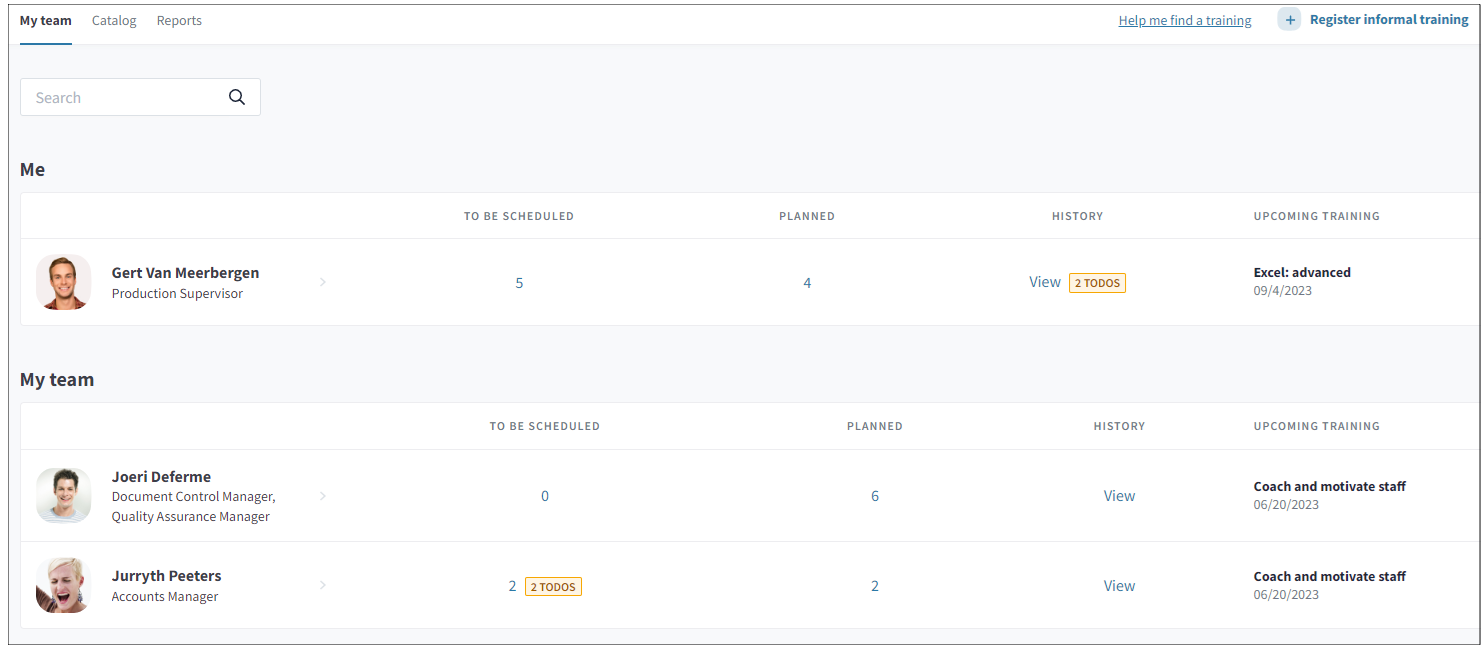The height and width of the screenshot is (650, 1483).
Task: Click the Production Supervisor job title
Action: (177, 294)
